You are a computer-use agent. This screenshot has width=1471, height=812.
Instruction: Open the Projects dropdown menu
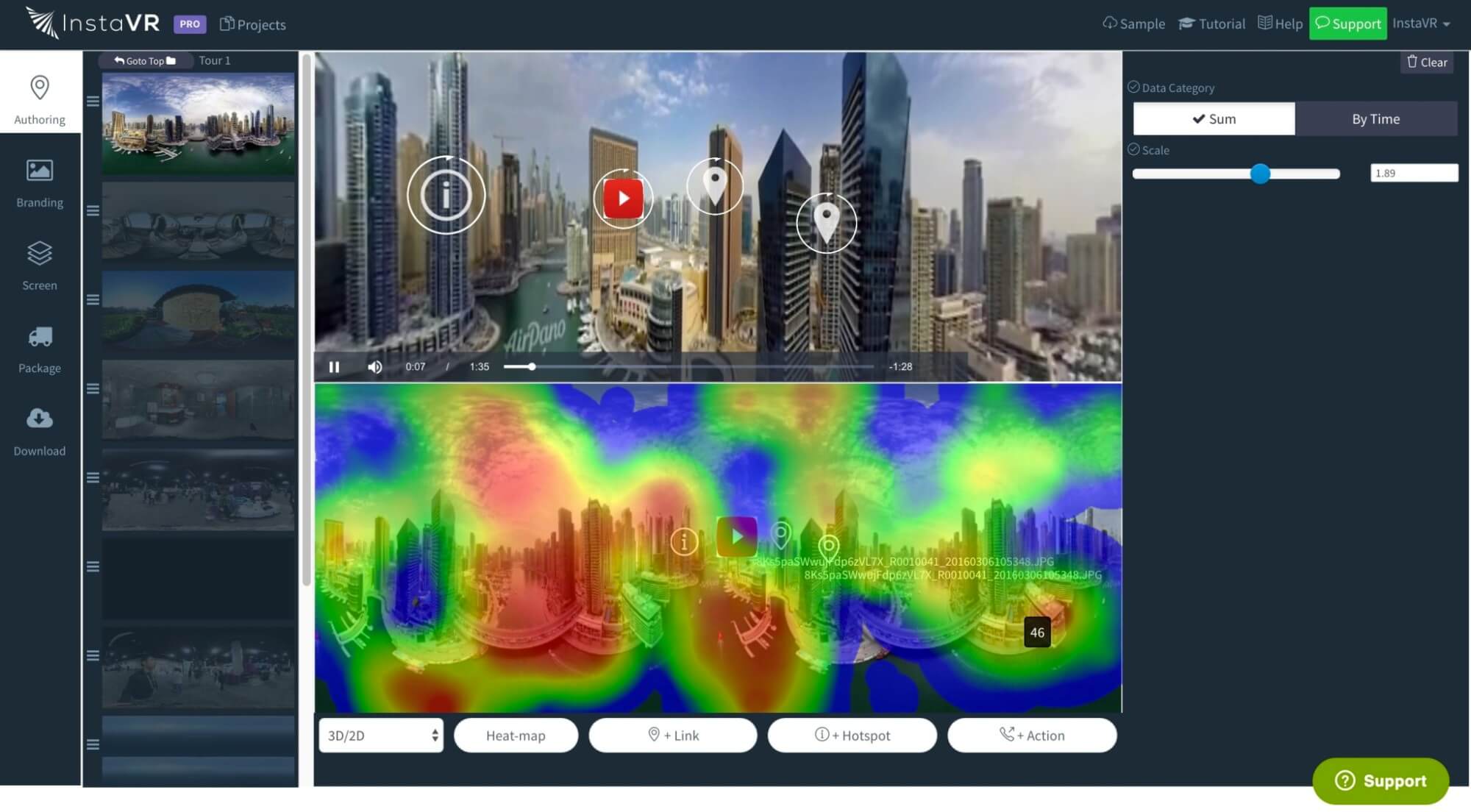(252, 24)
